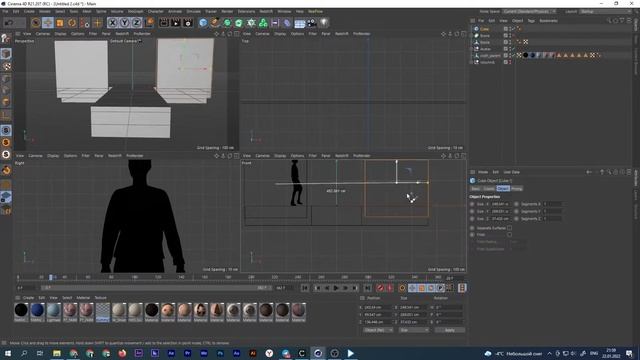
Task: Open the Character menu in menu bar
Action: (x=156, y=11)
